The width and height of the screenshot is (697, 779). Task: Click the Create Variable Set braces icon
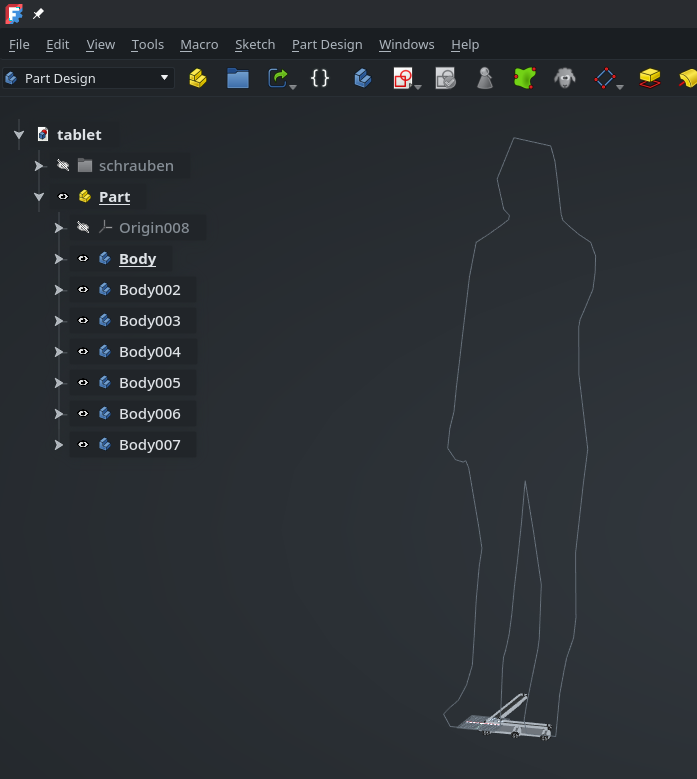click(320, 78)
